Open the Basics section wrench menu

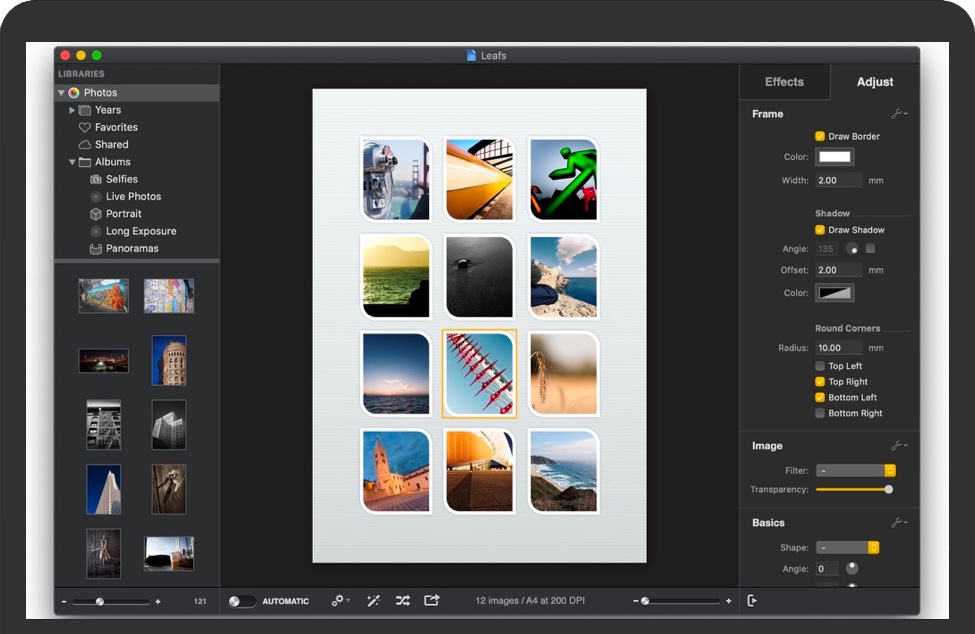coord(898,523)
